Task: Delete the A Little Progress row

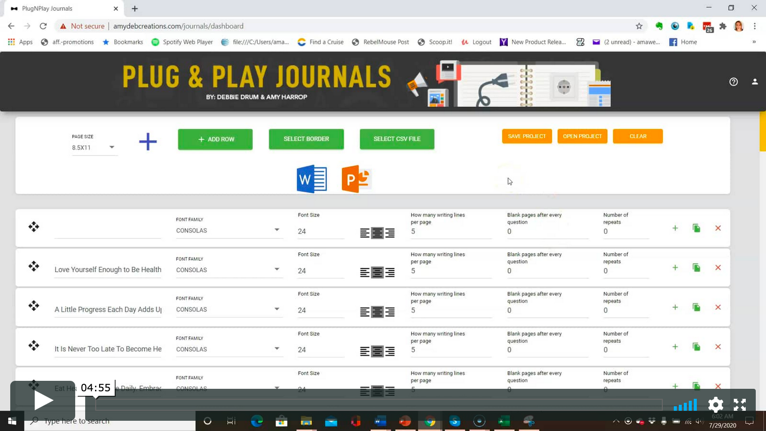Action: (x=718, y=307)
